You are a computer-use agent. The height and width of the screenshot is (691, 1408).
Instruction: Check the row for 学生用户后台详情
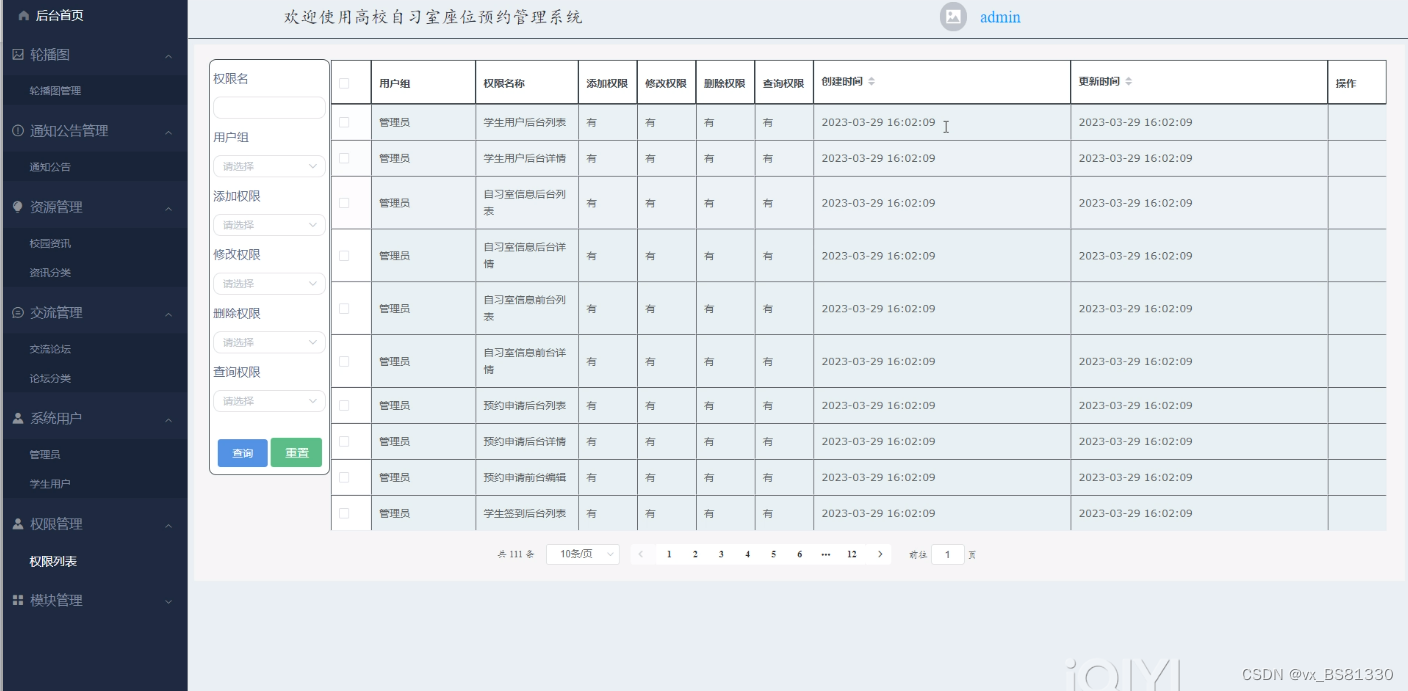point(344,158)
